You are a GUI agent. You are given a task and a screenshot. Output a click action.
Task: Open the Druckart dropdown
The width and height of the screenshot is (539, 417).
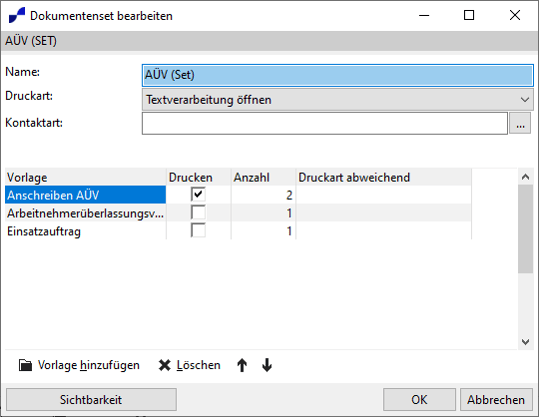338,100
